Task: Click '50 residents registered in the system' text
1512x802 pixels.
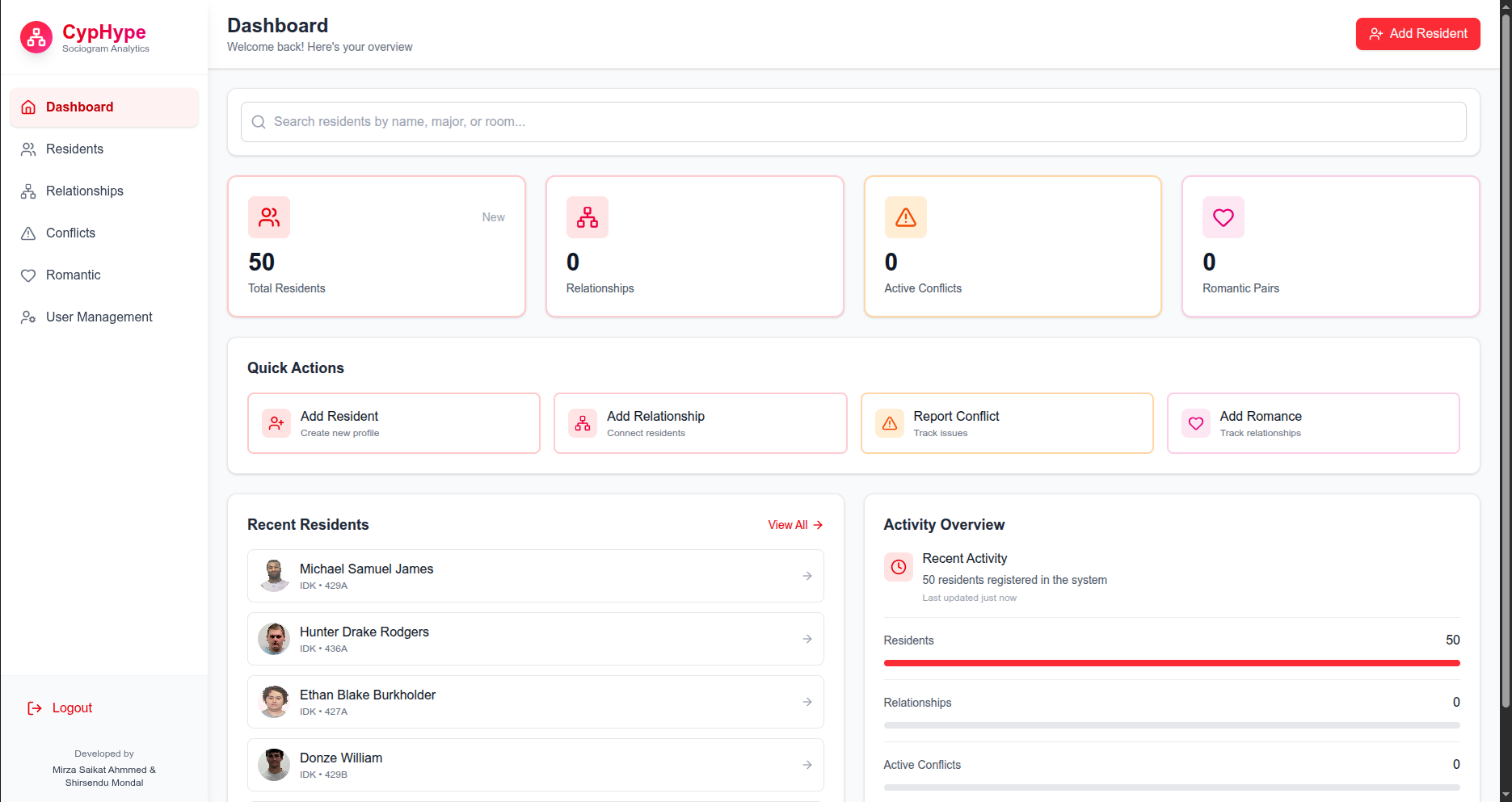Action: [1015, 580]
